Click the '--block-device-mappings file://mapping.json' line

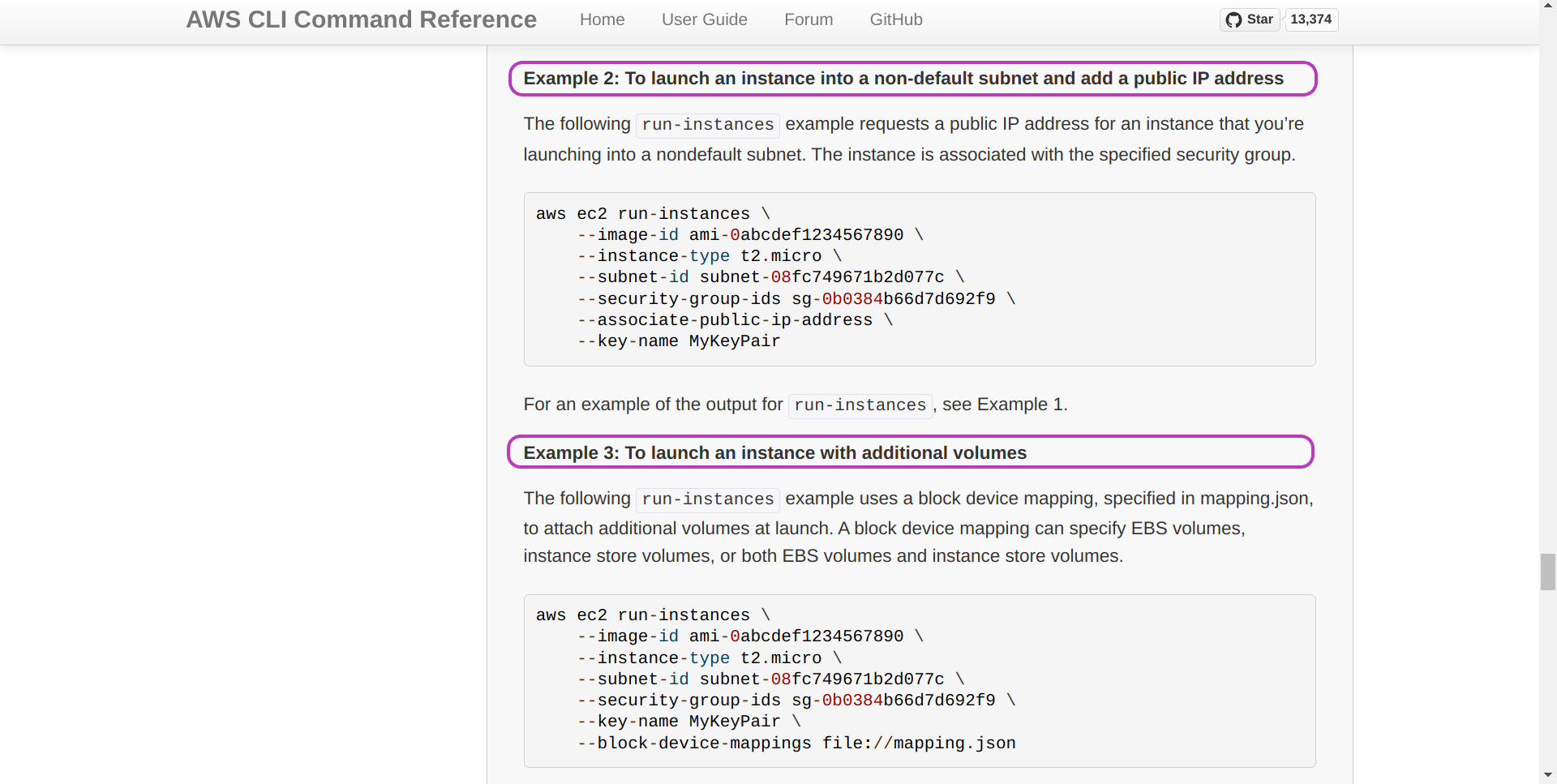[x=796, y=743]
